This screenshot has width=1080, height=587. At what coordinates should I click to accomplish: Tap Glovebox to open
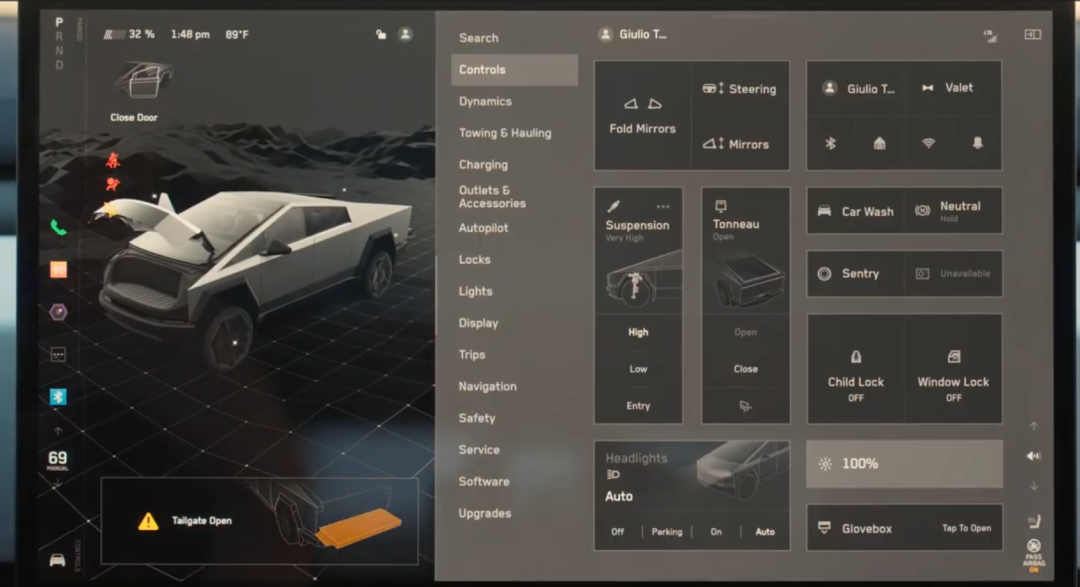coord(904,528)
